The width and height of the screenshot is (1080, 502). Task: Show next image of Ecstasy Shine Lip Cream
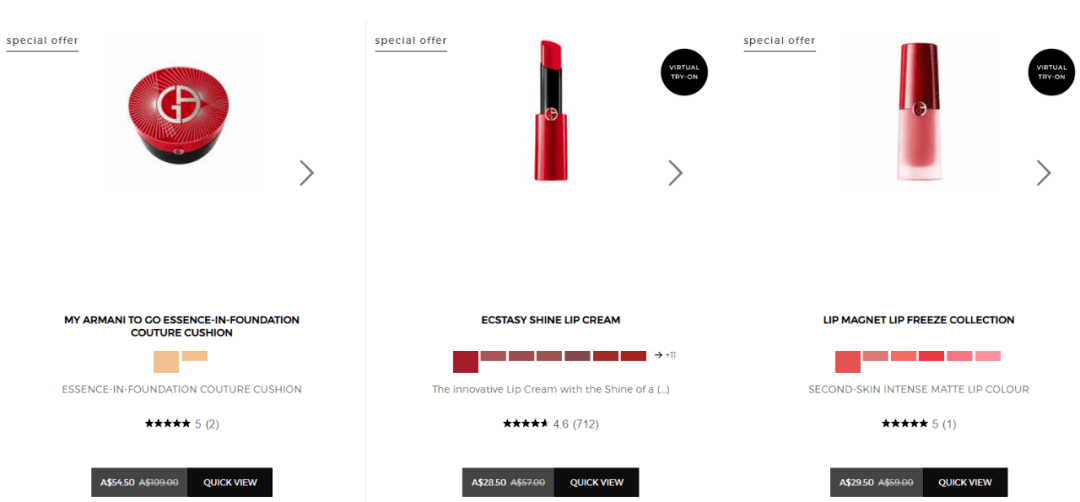tap(675, 173)
